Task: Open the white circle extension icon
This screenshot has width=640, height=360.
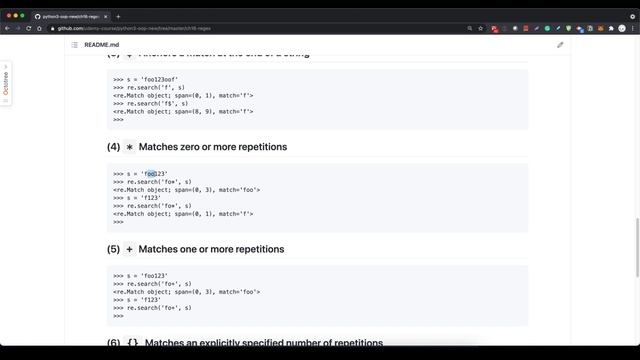Action: tap(515, 29)
